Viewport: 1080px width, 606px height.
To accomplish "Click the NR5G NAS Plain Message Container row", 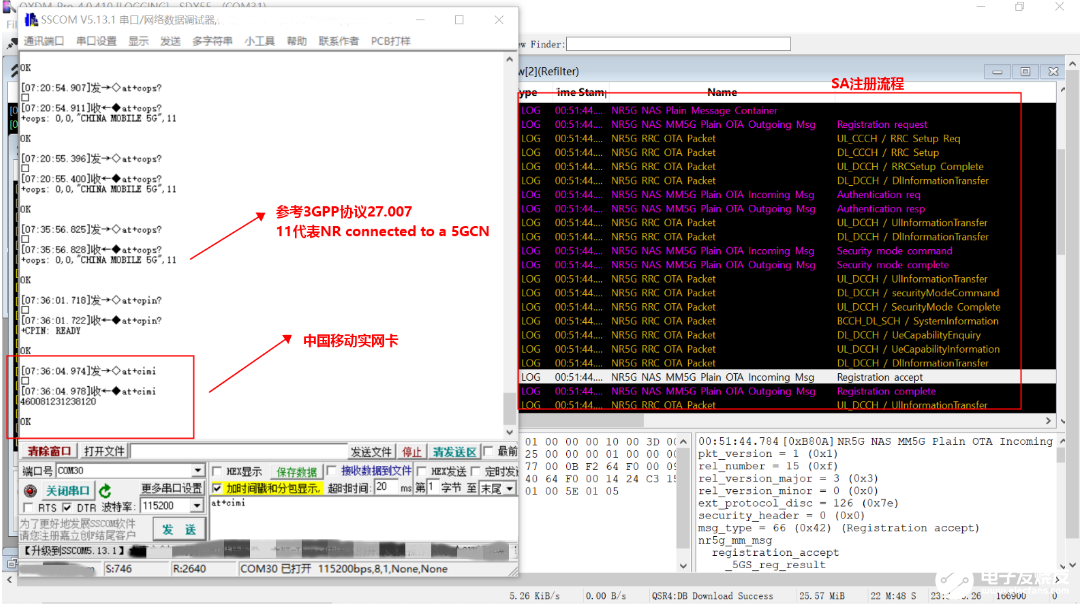I will 787,110.
